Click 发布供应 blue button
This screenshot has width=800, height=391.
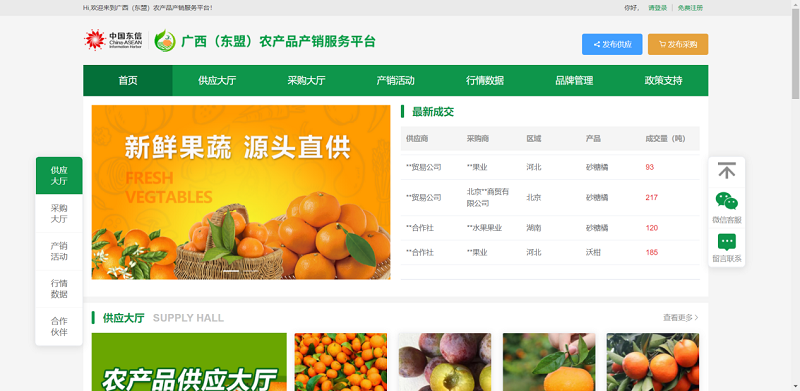click(612, 44)
